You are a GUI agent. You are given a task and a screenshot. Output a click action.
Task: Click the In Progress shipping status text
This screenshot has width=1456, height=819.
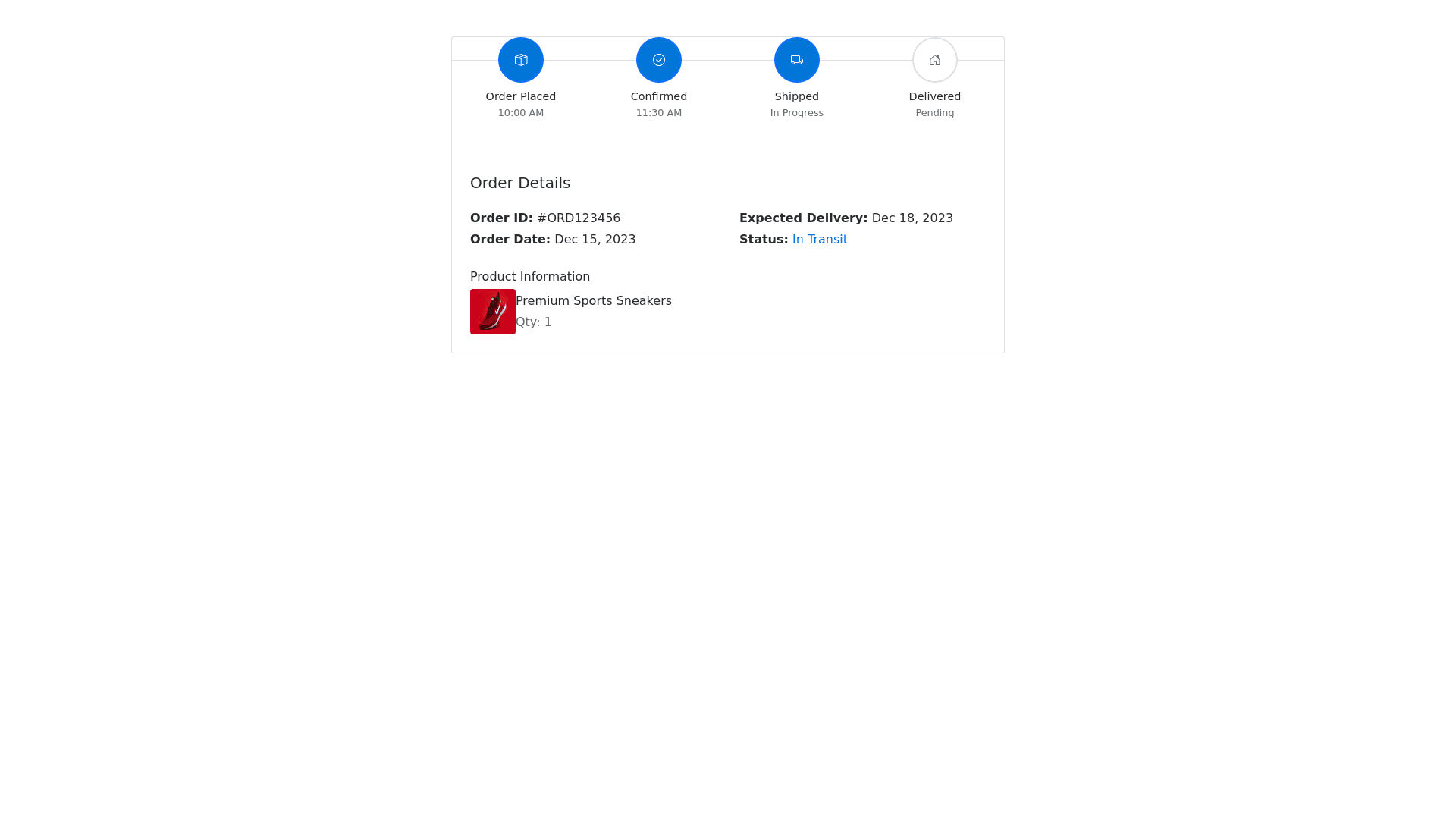tap(797, 113)
